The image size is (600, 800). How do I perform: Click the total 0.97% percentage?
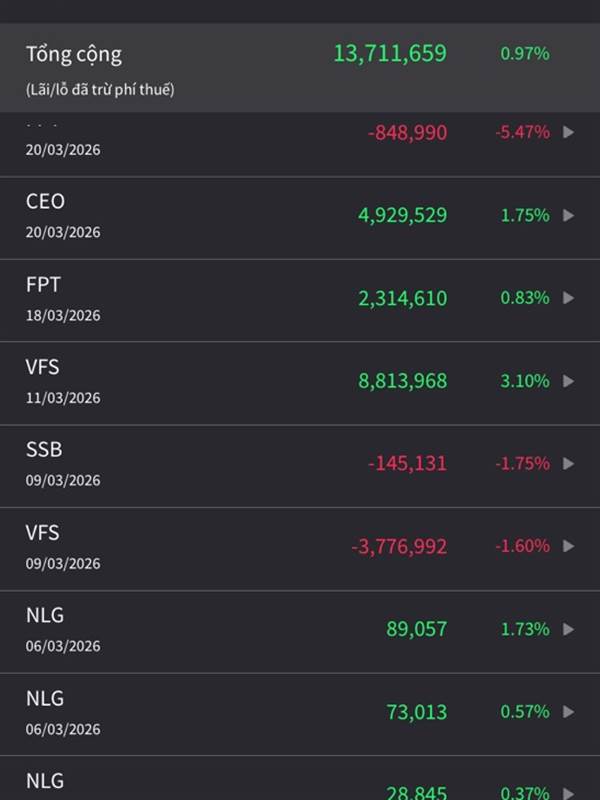pyautogui.click(x=525, y=54)
